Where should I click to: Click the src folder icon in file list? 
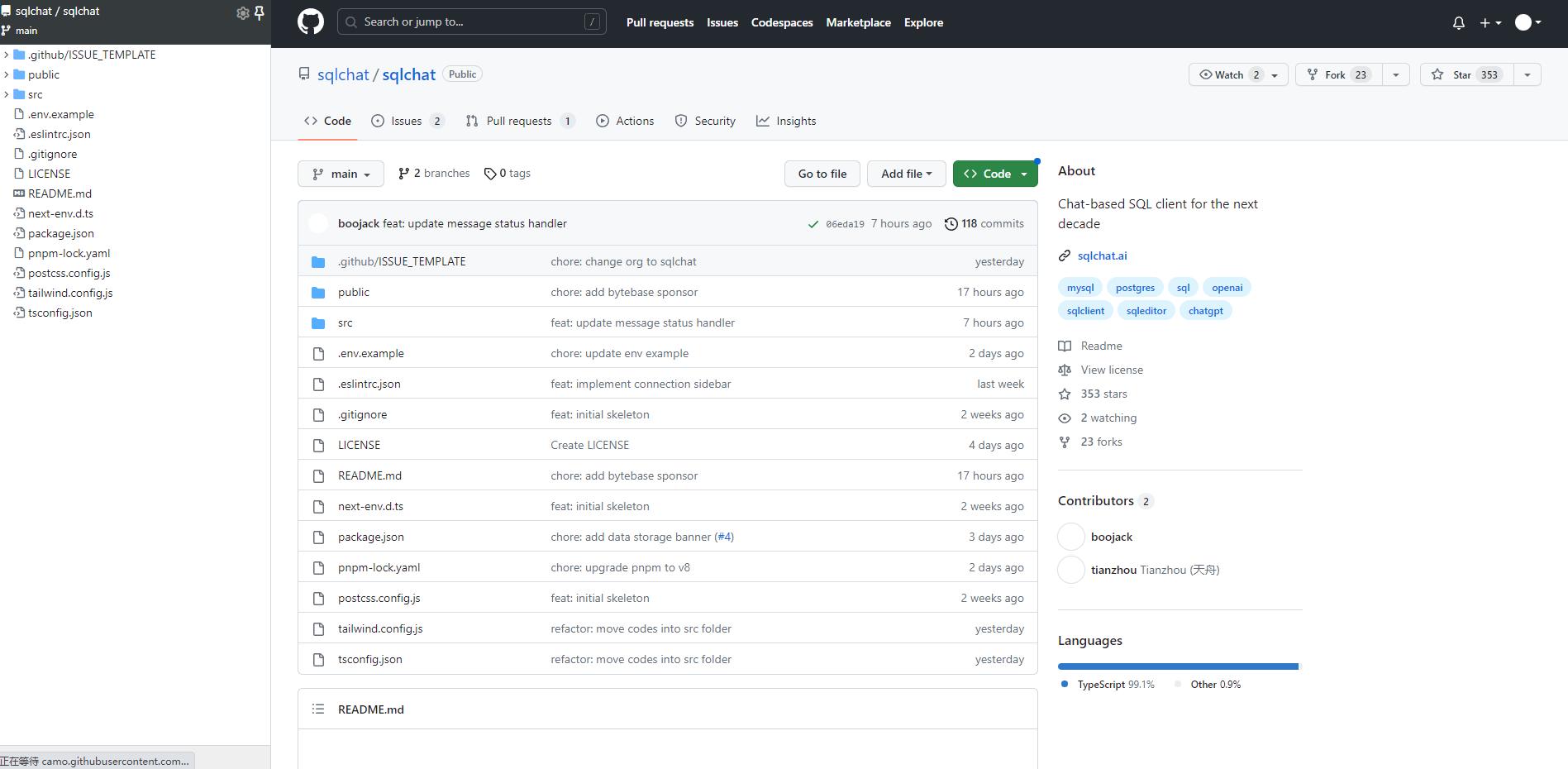(x=318, y=323)
